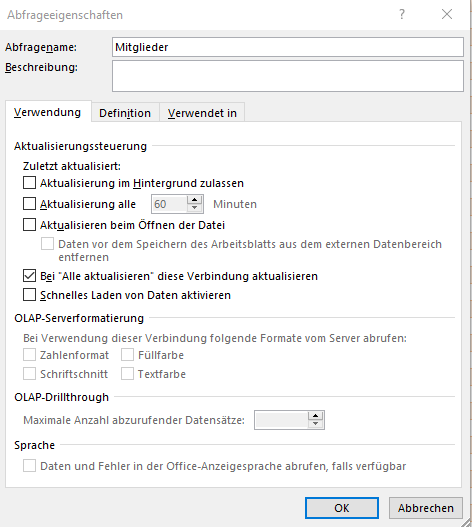Click the OLAP-Drillthrough section heading
This screenshot has height=527, width=472.
62,397
